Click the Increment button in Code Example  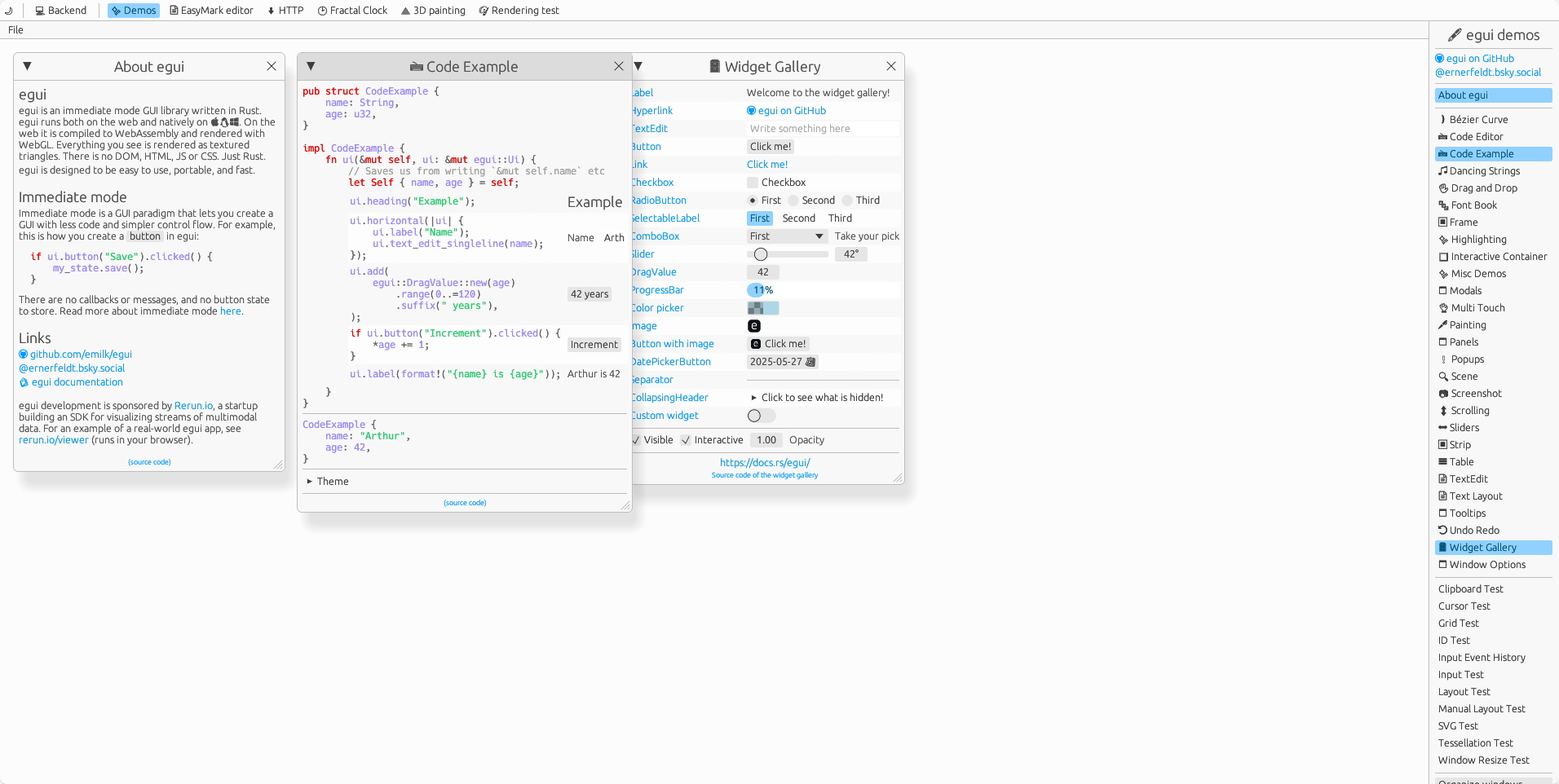pos(594,345)
